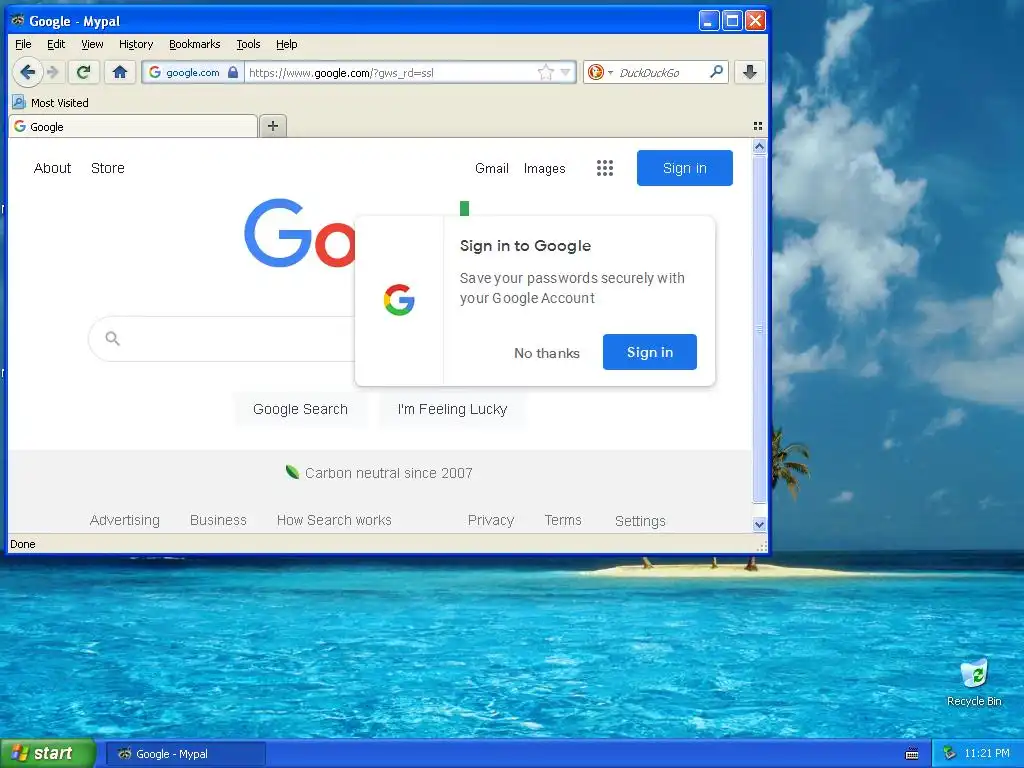Open the View menu
The image size is (1024, 768).
[x=92, y=44]
